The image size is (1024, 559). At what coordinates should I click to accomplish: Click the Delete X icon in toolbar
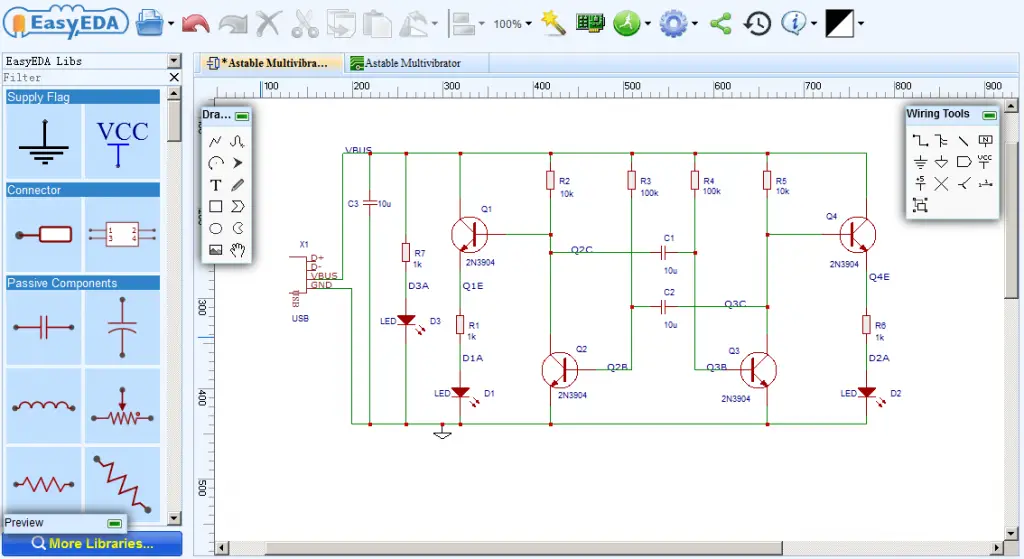coord(268,24)
